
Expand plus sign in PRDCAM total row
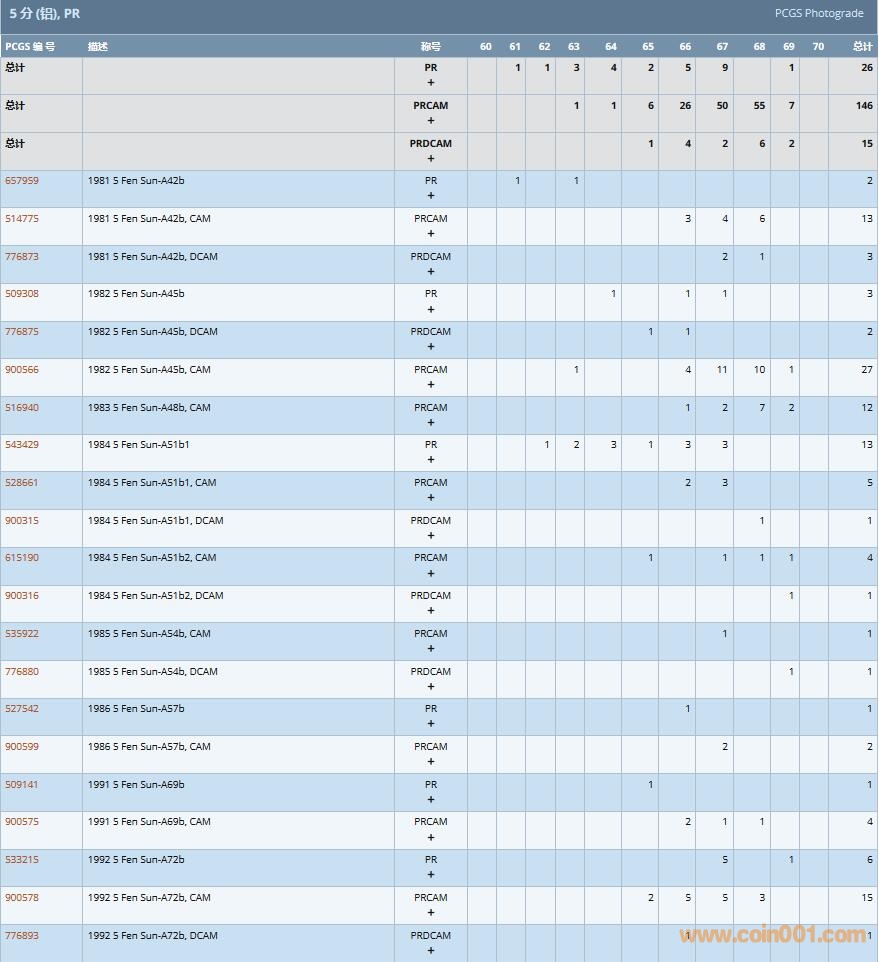(x=431, y=158)
